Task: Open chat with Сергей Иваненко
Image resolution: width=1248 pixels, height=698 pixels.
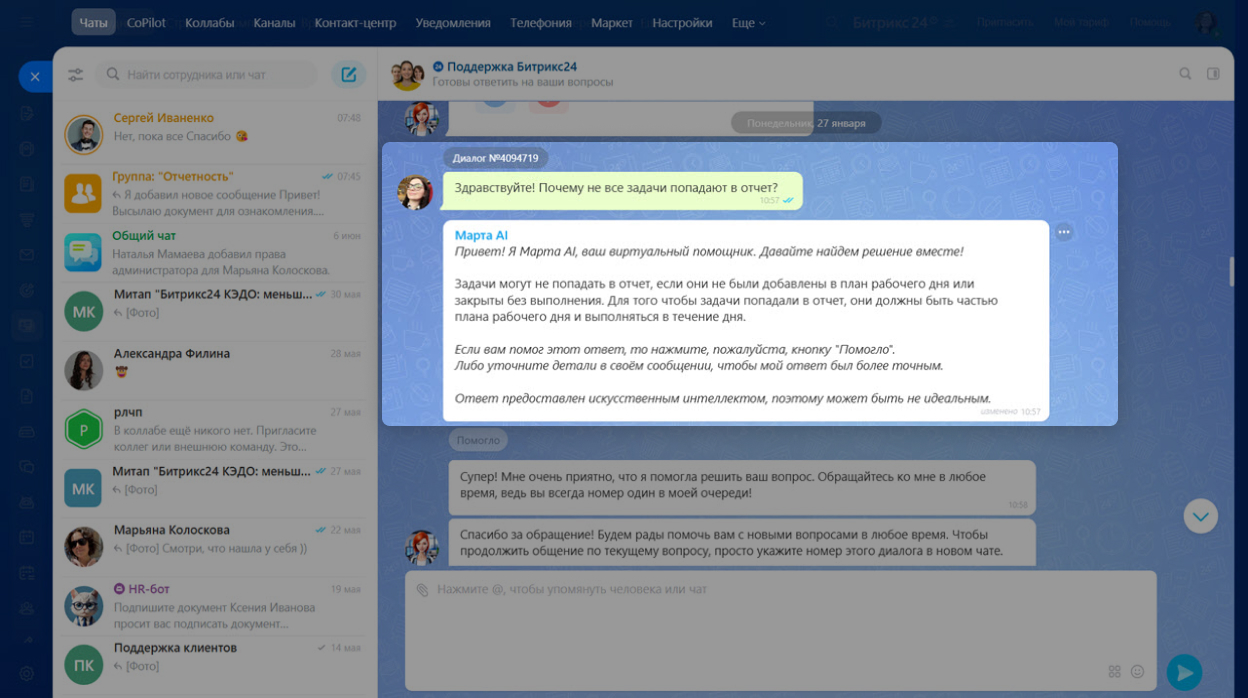Action: [215, 134]
